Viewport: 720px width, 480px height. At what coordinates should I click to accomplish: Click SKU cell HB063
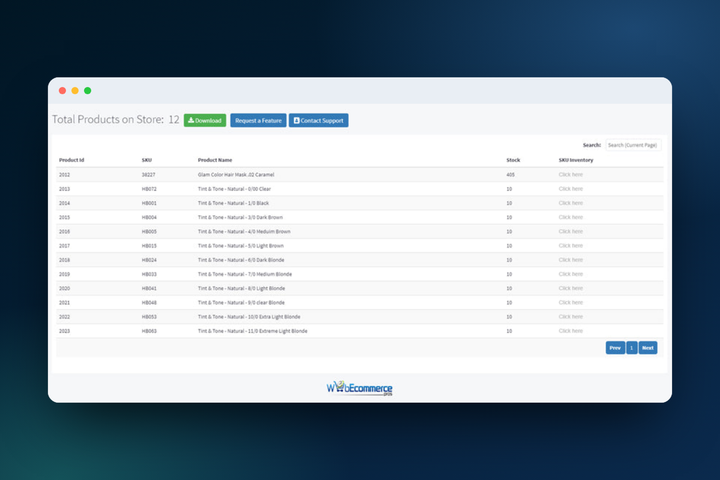149,331
